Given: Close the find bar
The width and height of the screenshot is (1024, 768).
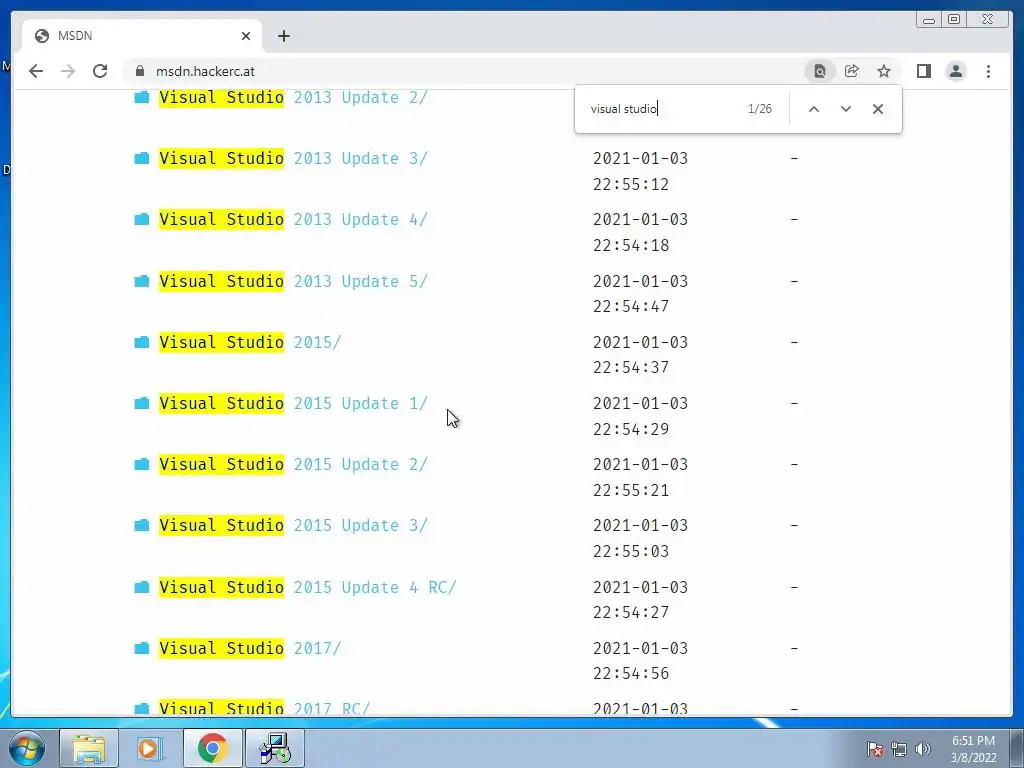Looking at the screenshot, I should tap(878, 109).
